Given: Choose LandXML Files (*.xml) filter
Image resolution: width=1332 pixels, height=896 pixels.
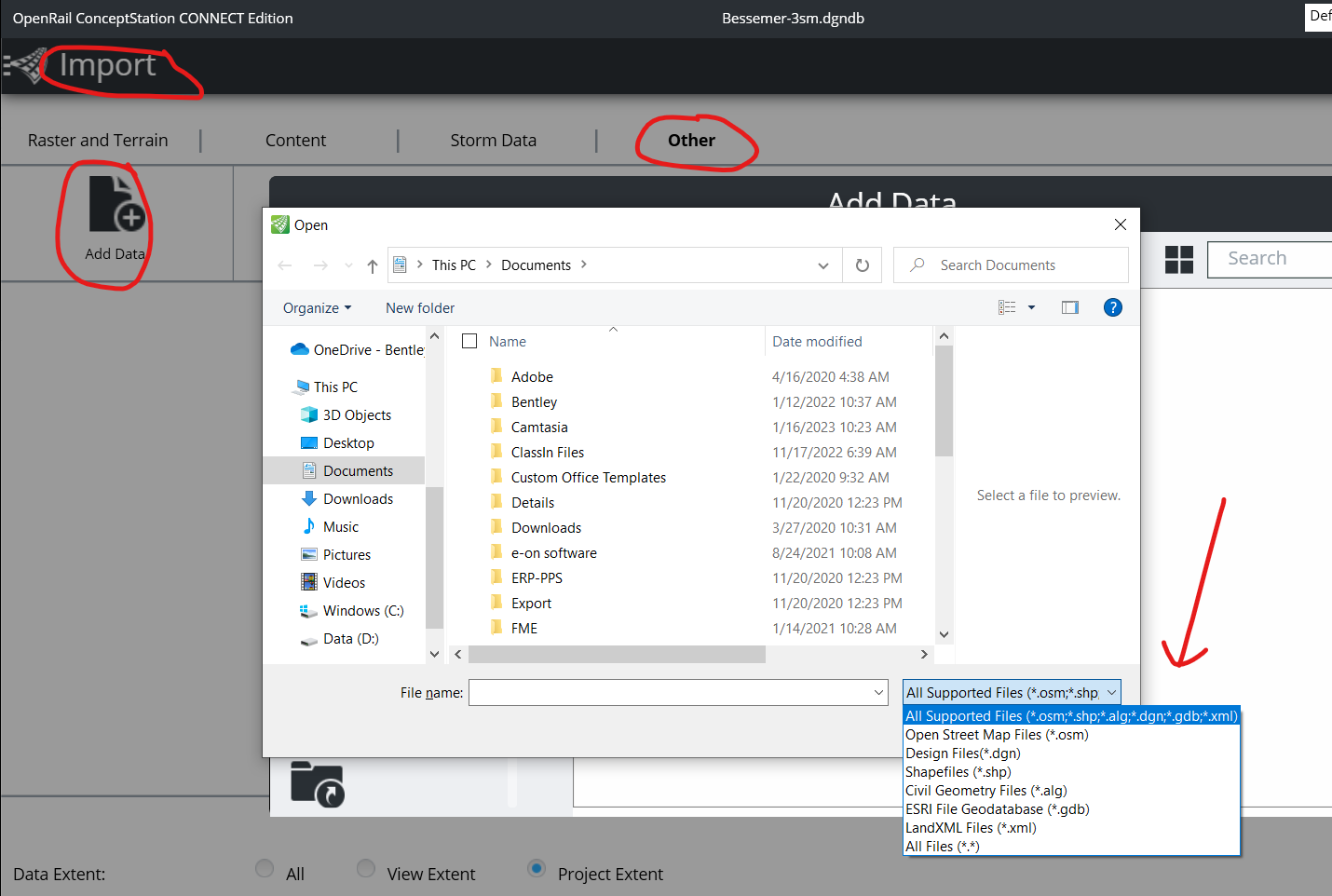Looking at the screenshot, I should tap(1072, 828).
